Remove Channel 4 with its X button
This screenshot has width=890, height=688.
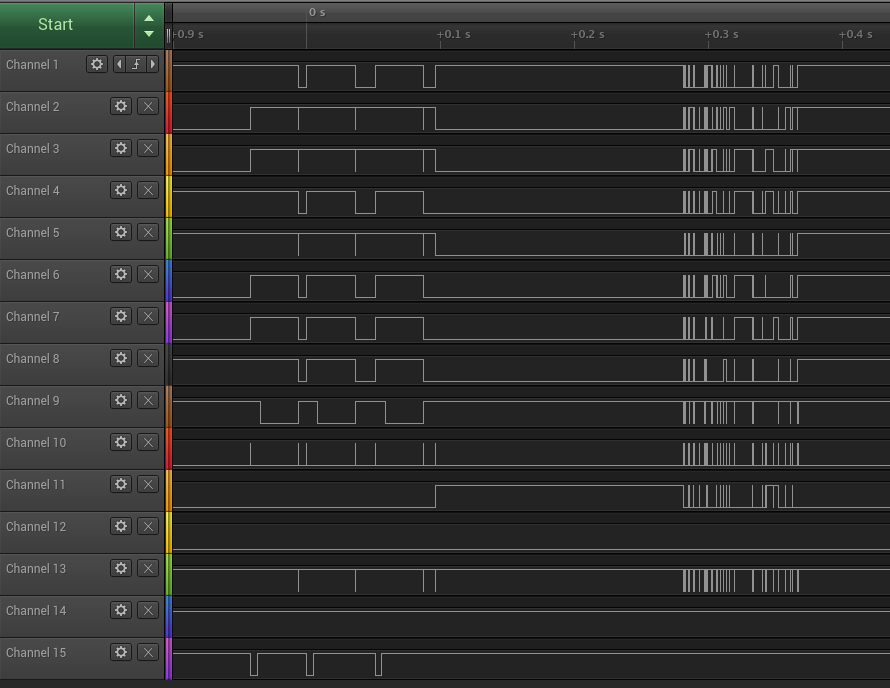[x=148, y=190]
